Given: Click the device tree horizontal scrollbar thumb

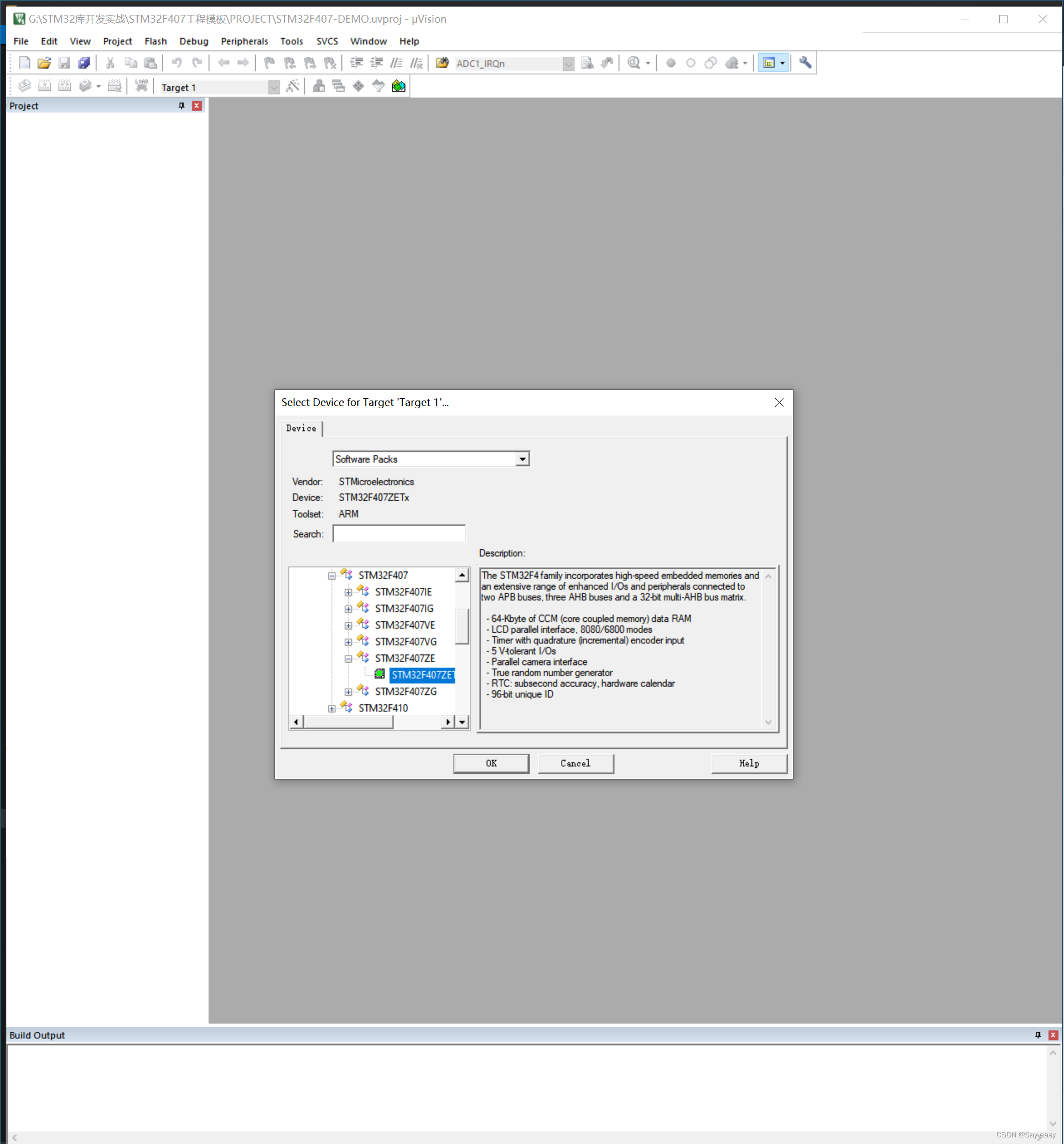Looking at the screenshot, I should tap(347, 721).
